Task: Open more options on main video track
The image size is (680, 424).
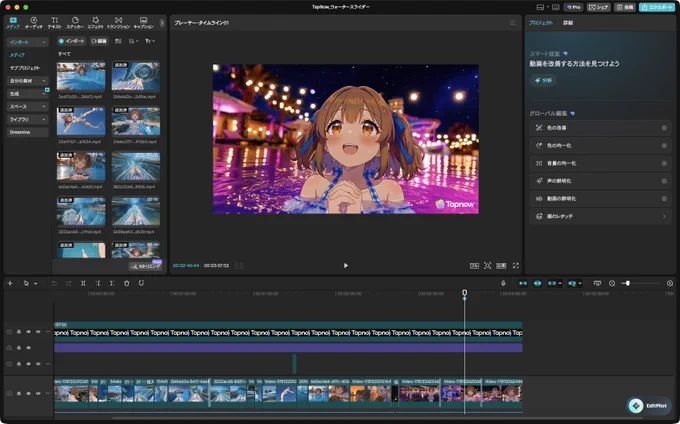Action: tap(48, 394)
